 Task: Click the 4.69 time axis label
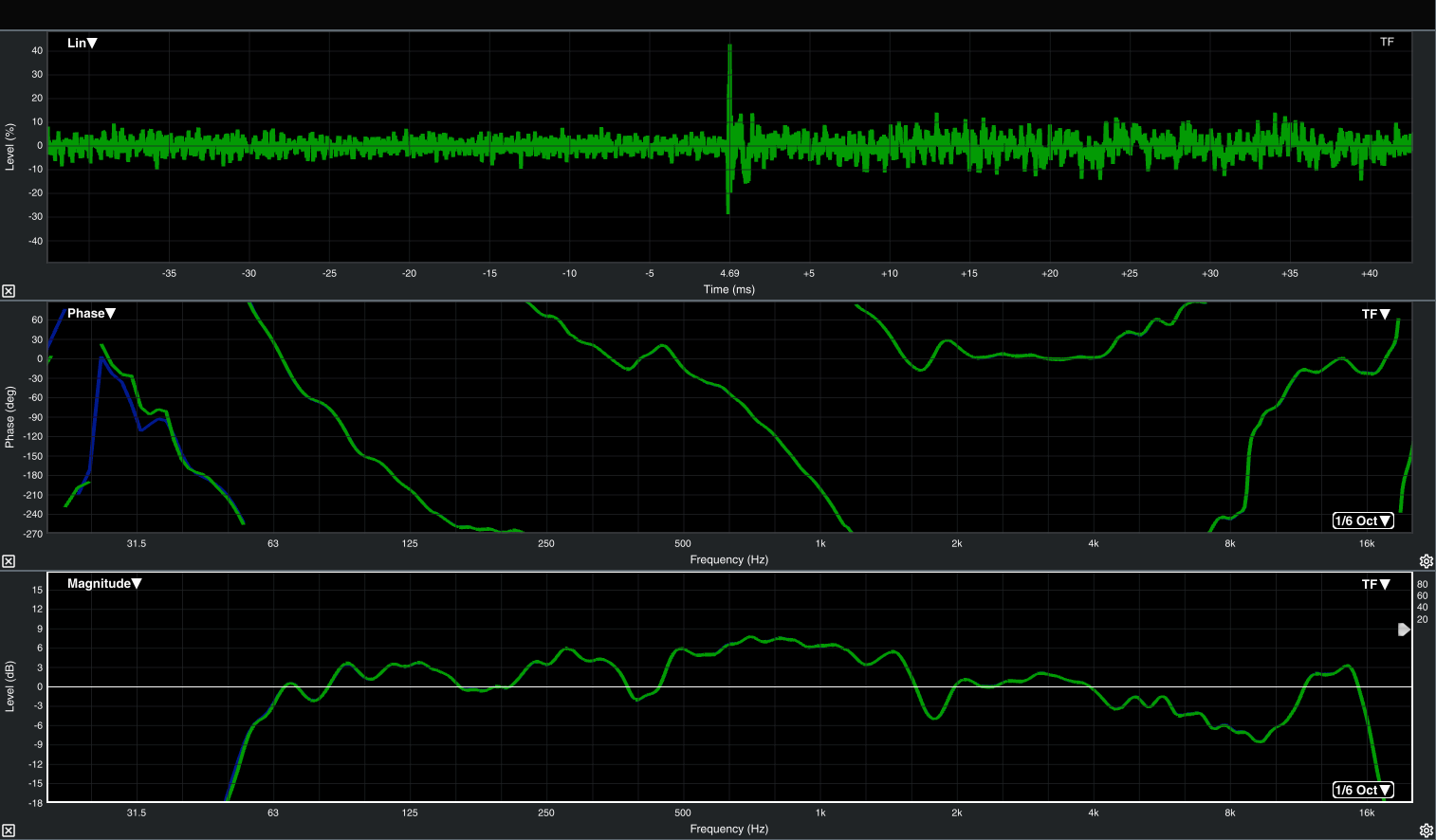pos(729,273)
